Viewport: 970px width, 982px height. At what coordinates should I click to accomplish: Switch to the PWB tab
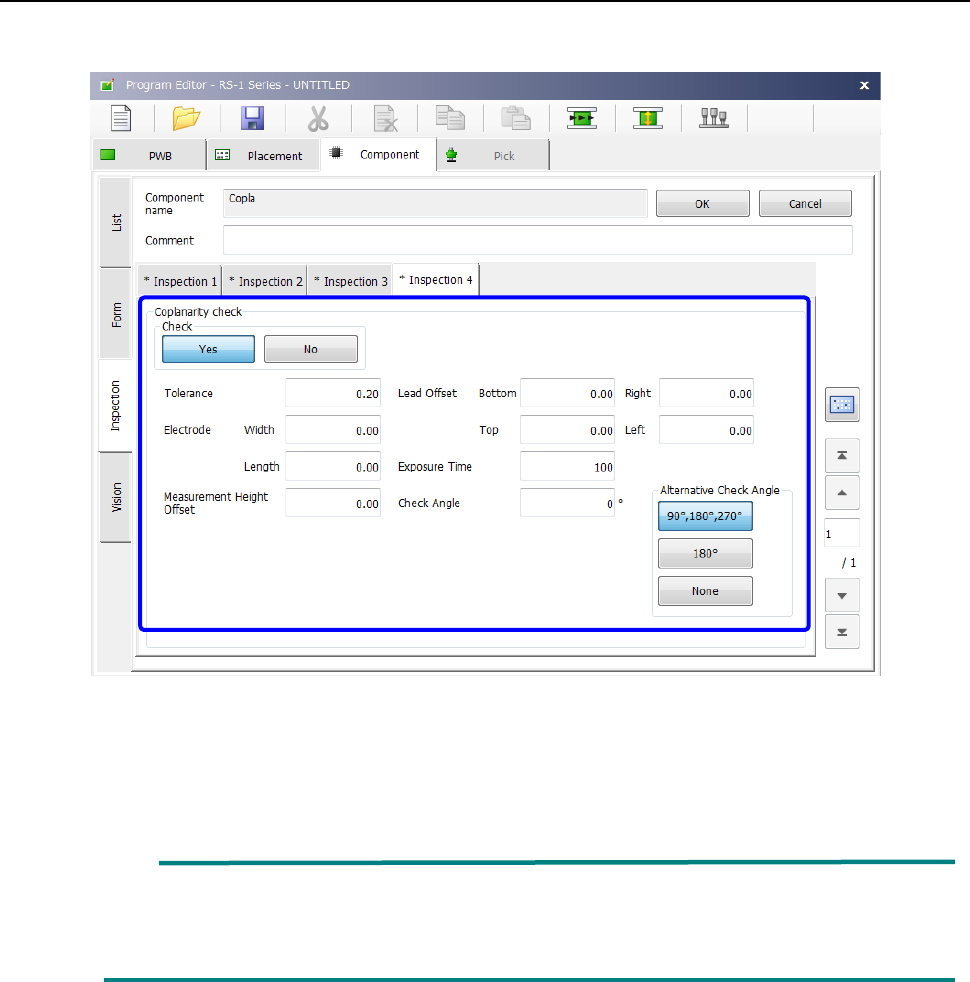pos(149,155)
